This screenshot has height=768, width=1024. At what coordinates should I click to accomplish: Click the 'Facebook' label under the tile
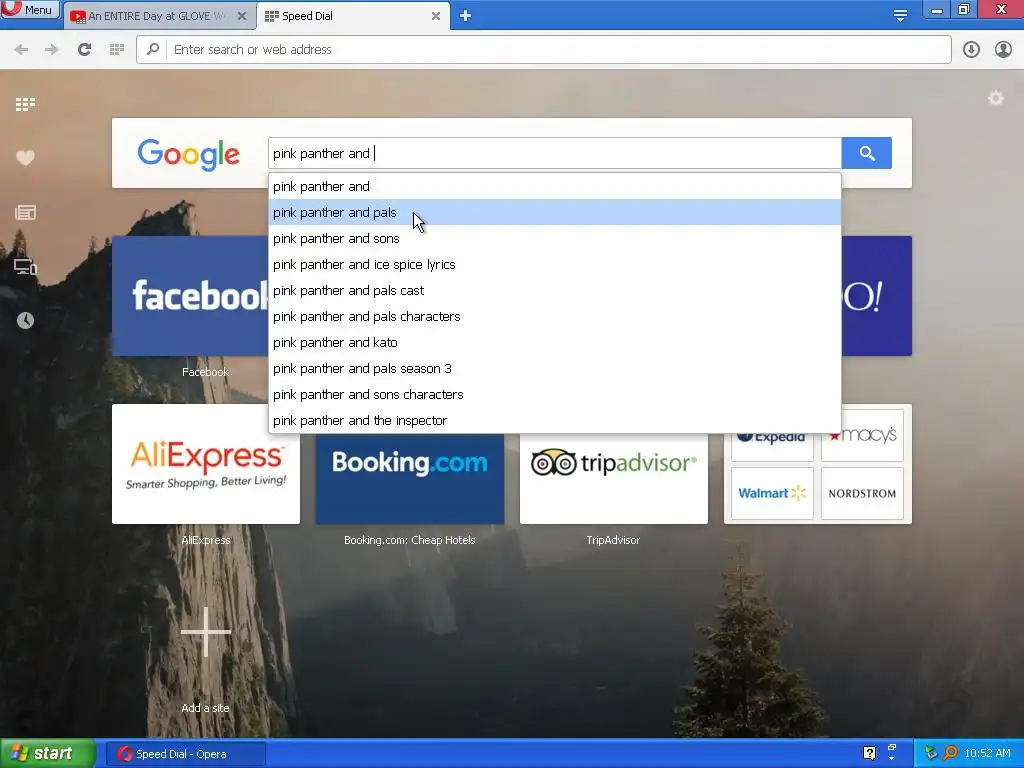[205, 372]
